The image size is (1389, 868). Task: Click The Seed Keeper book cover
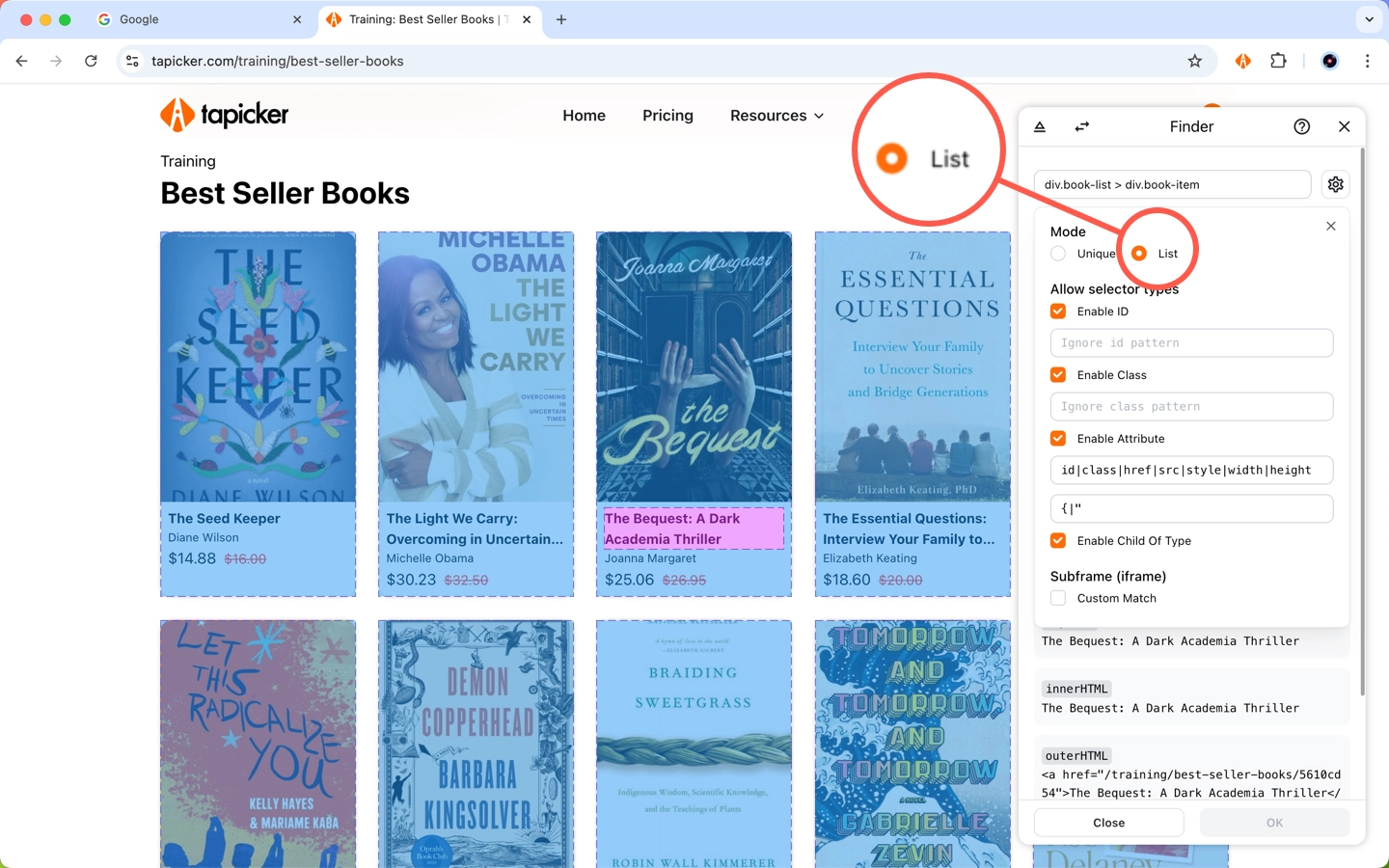pos(258,366)
